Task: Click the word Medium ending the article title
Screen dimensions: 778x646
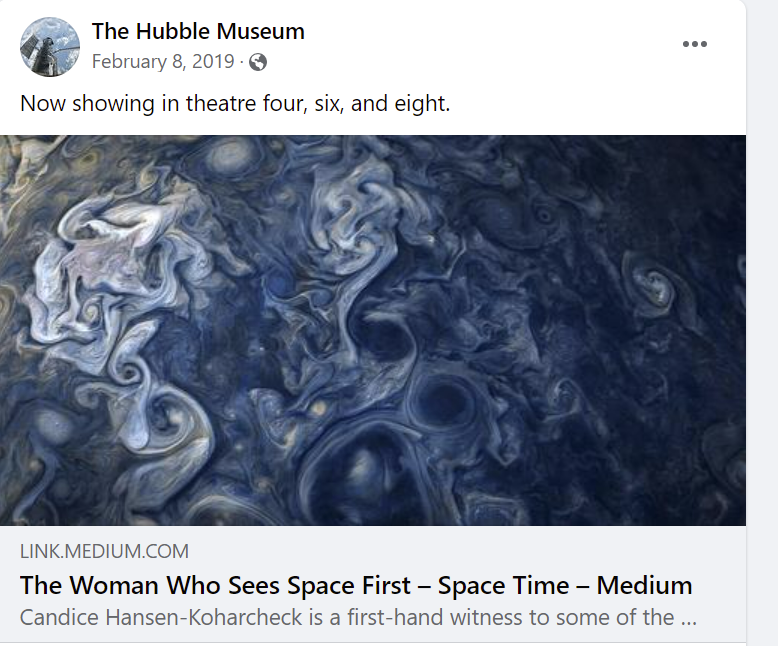Action: 644,585
